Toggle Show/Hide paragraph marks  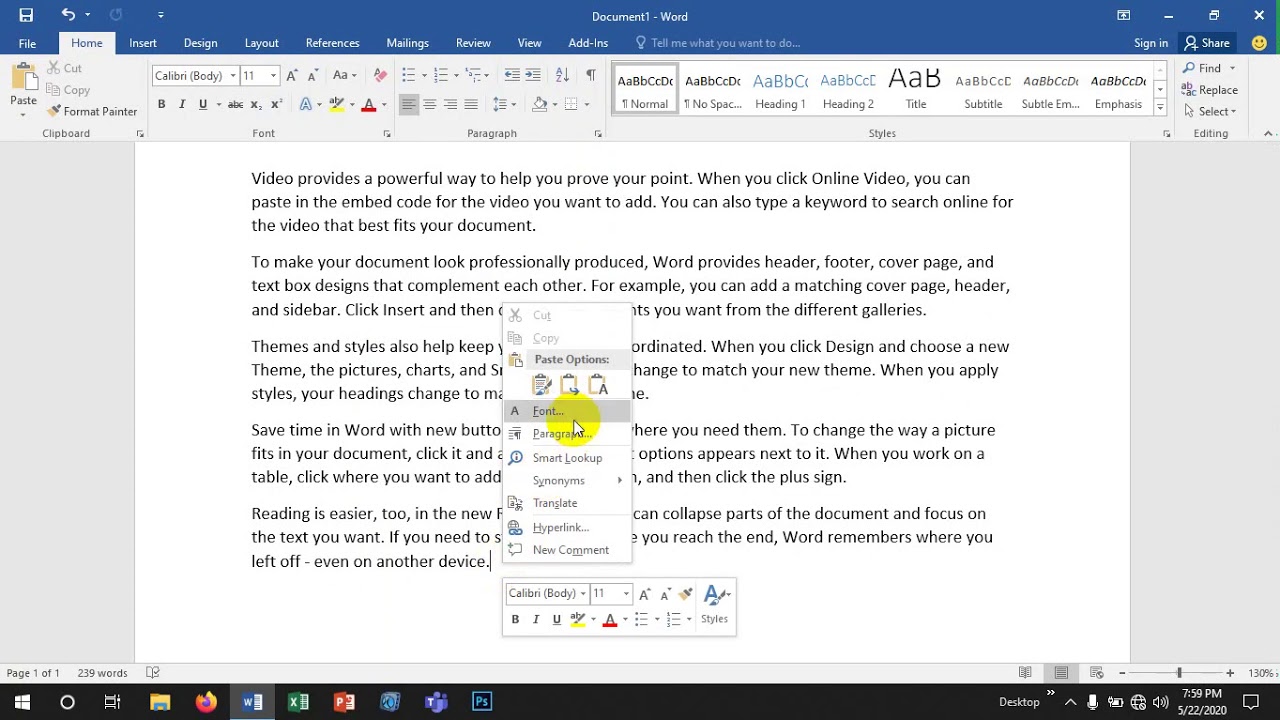click(591, 75)
